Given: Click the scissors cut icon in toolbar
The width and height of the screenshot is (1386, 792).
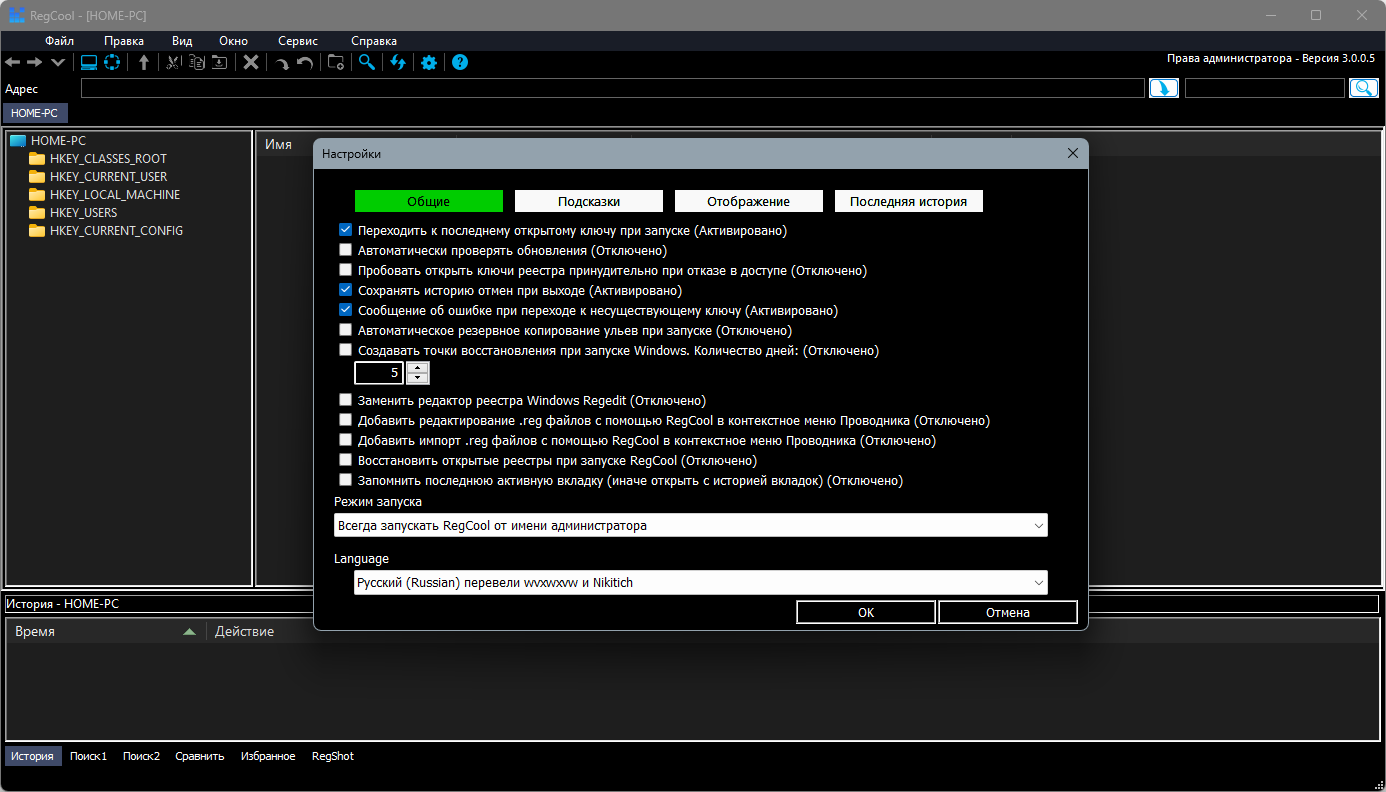Looking at the screenshot, I should (173, 63).
